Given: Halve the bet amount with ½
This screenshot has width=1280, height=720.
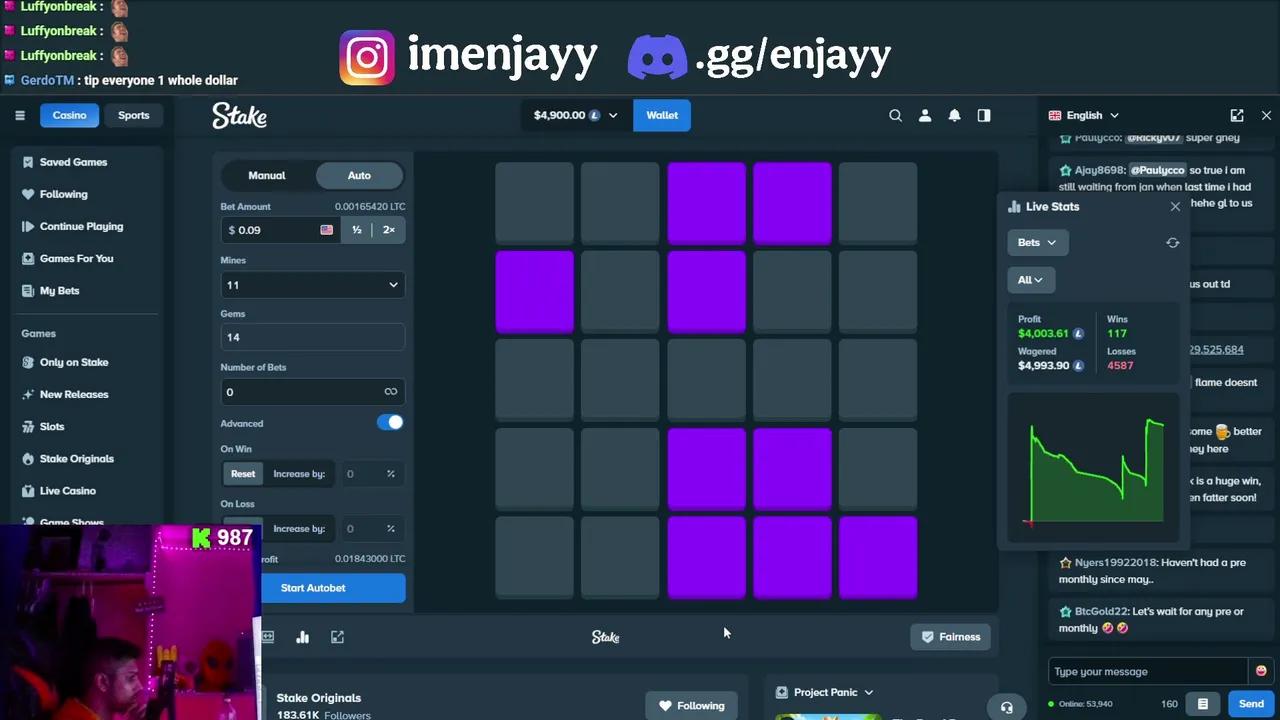Looking at the screenshot, I should (x=357, y=230).
